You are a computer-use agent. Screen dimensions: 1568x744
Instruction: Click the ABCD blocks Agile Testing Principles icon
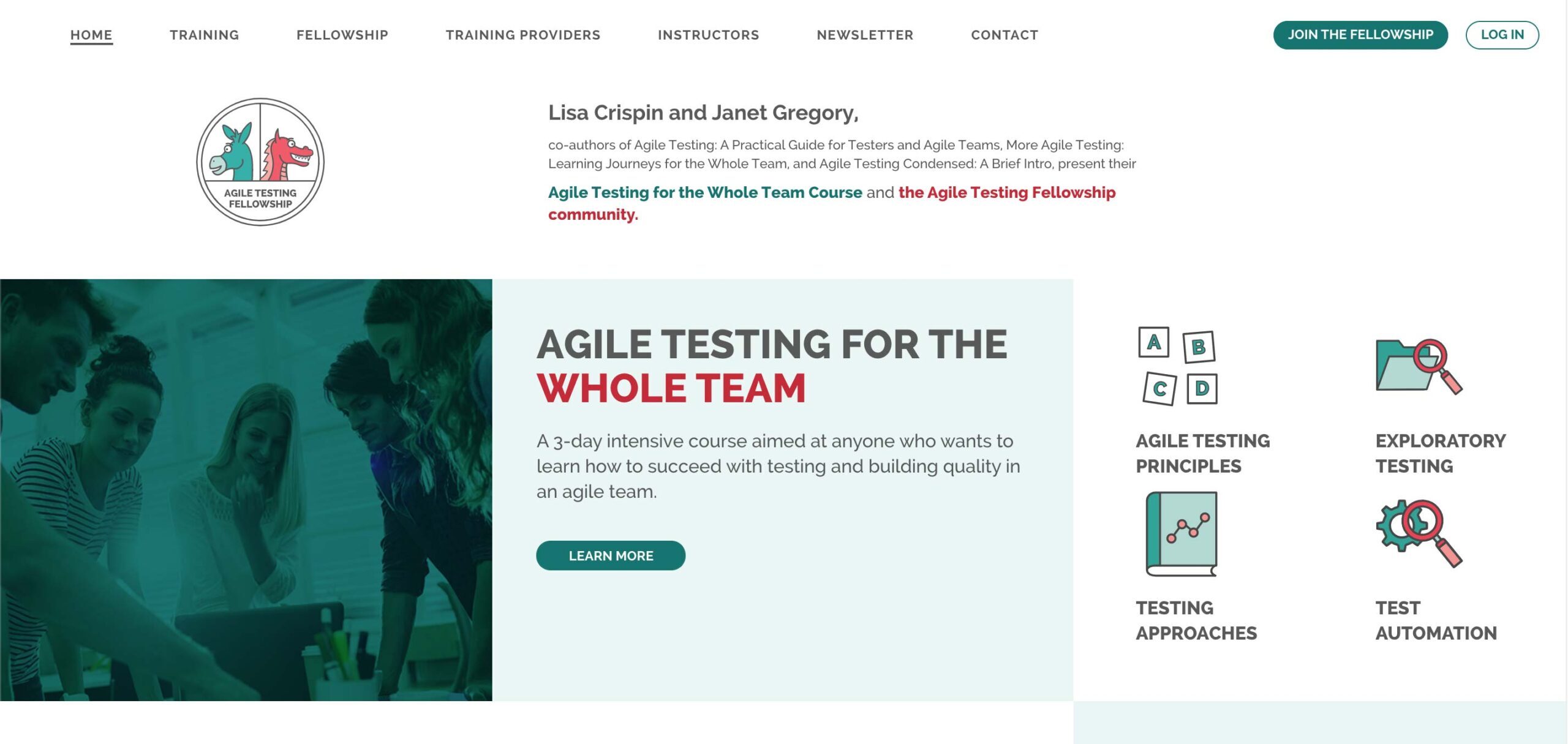(x=1178, y=366)
